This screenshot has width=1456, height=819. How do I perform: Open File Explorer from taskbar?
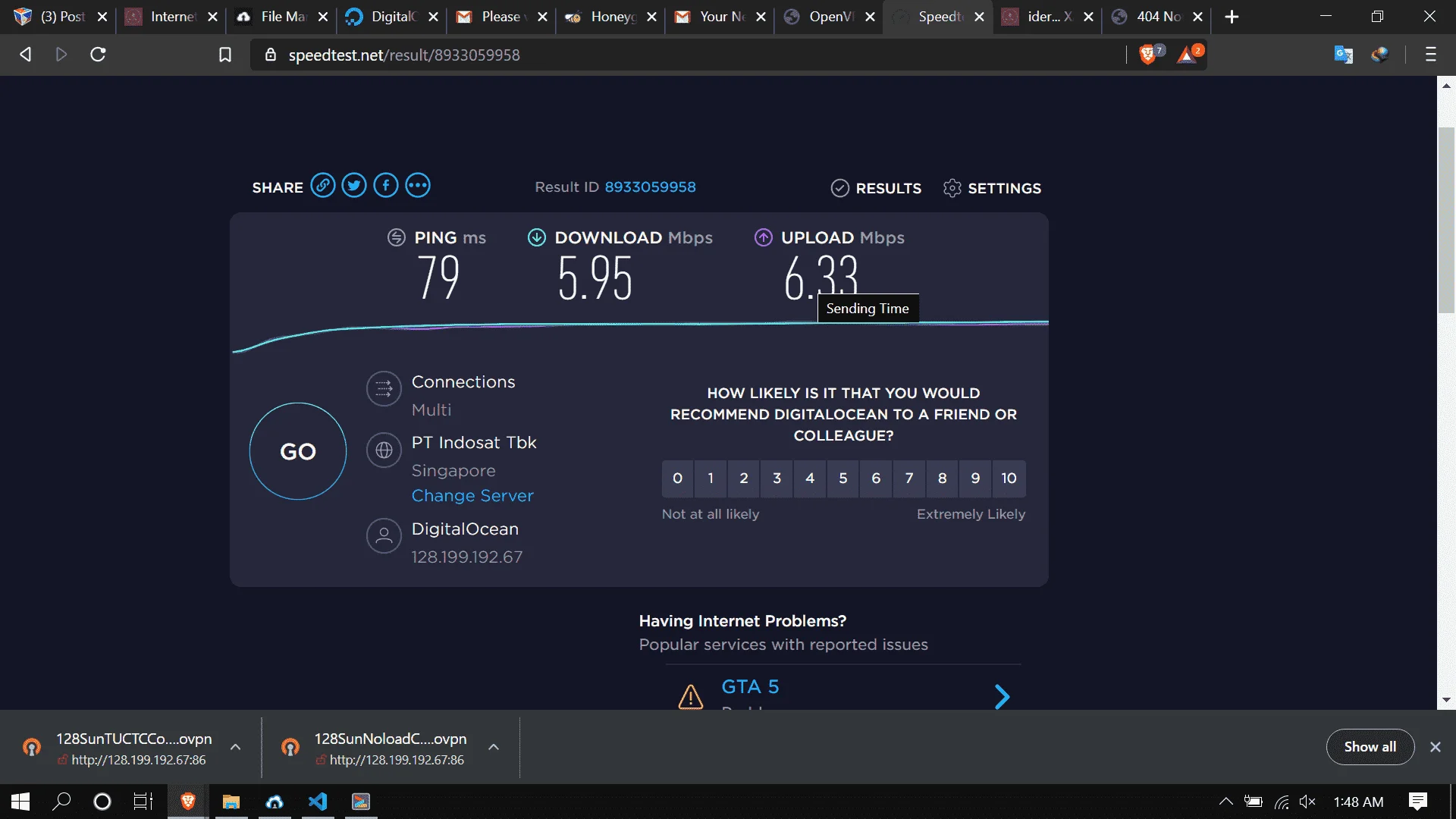coord(231,802)
